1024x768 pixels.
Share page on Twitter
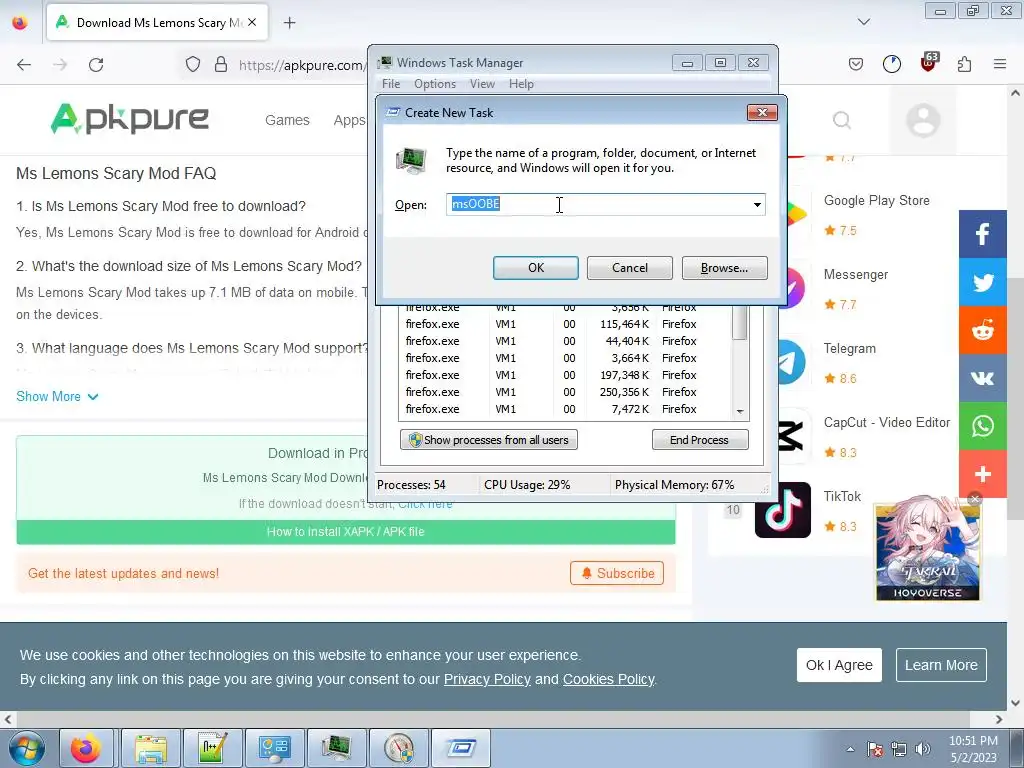point(982,282)
